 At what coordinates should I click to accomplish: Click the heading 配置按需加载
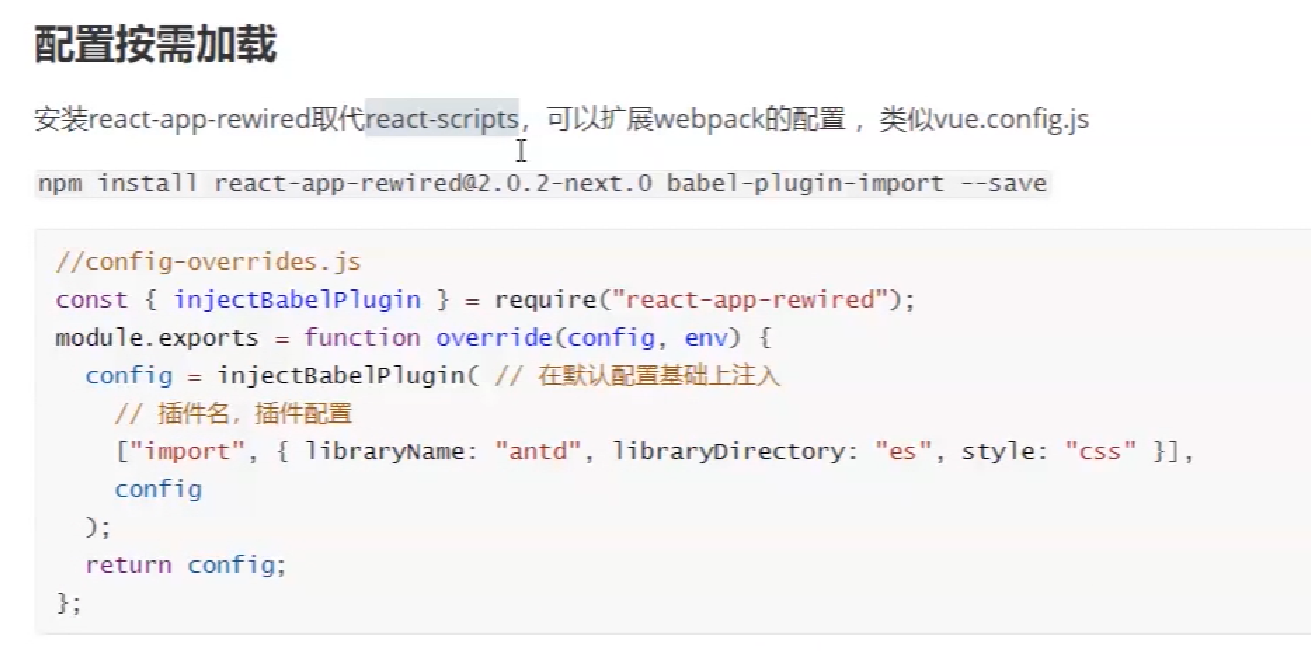point(155,45)
